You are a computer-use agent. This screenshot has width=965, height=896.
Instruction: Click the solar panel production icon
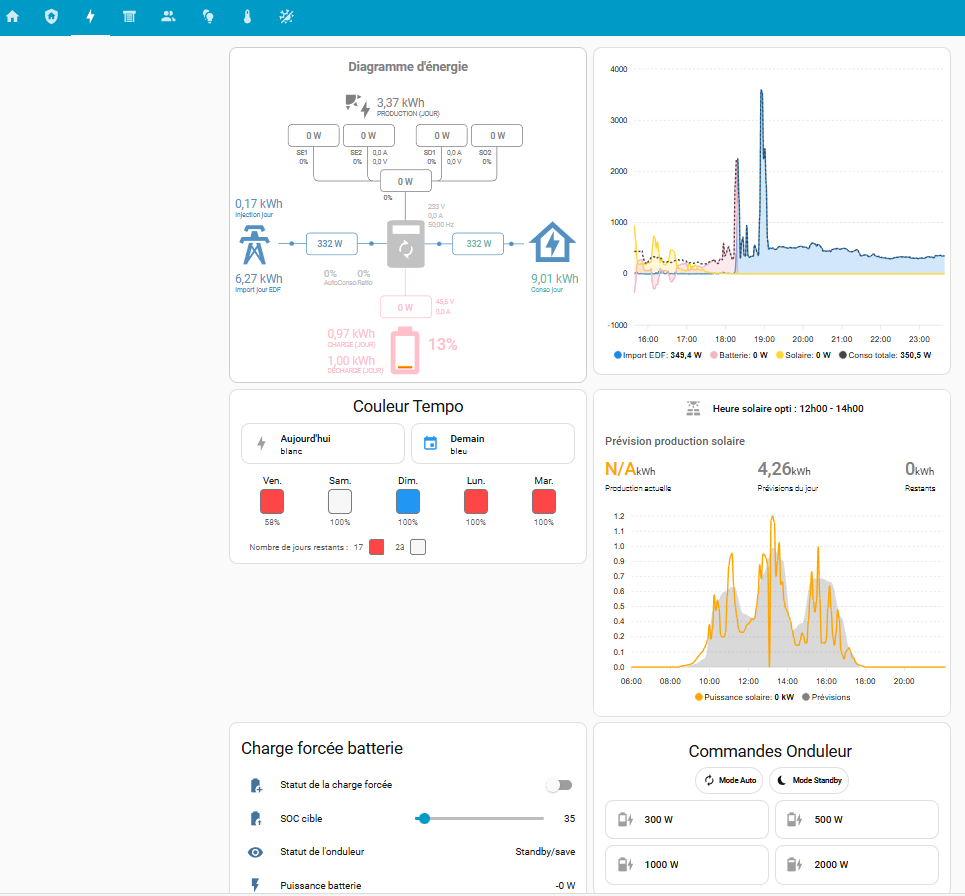(357, 104)
